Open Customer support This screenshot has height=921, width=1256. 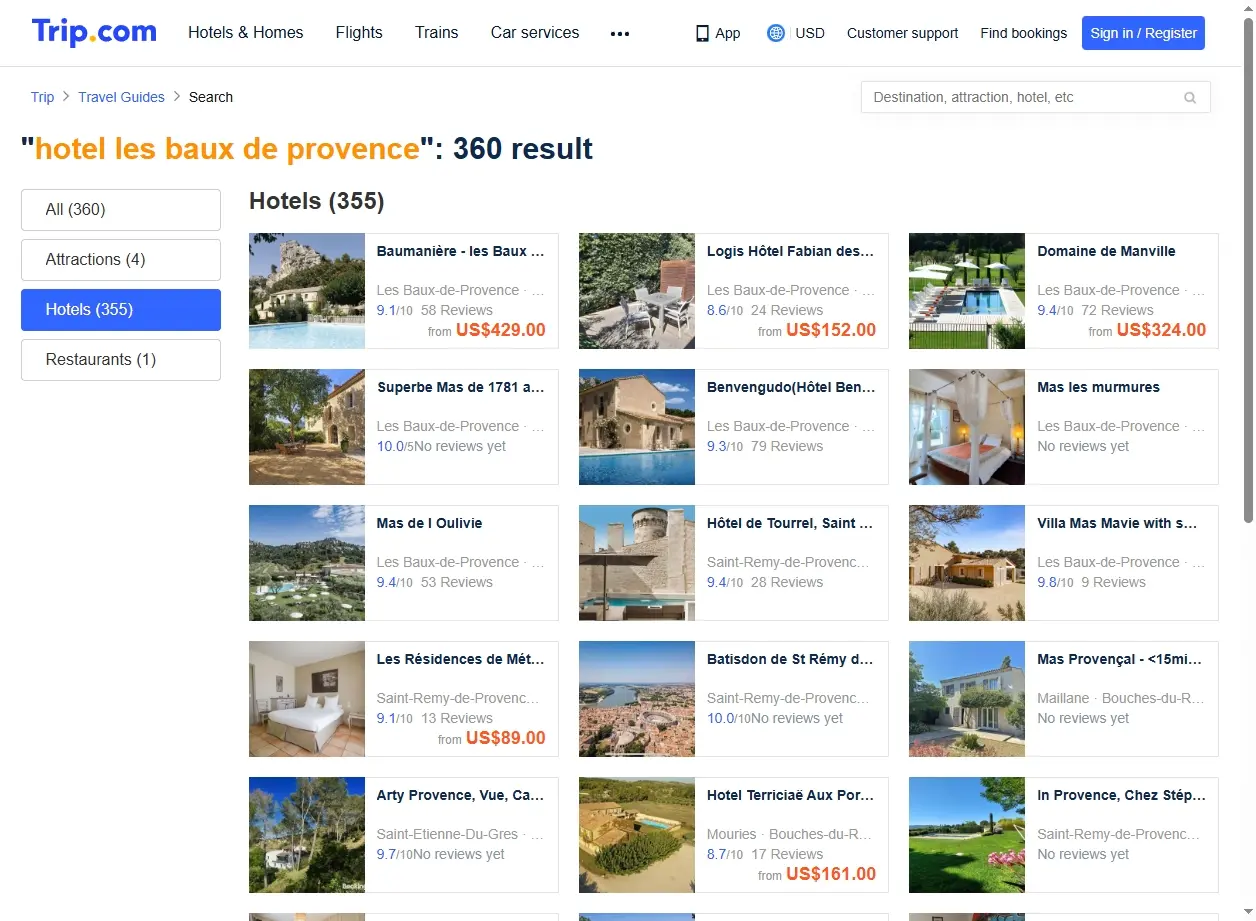point(902,33)
